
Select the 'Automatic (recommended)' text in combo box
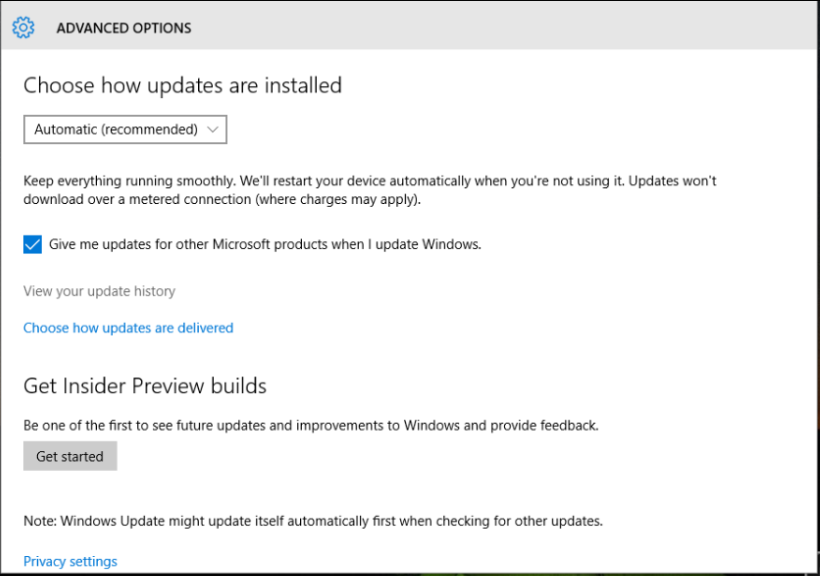(116, 129)
